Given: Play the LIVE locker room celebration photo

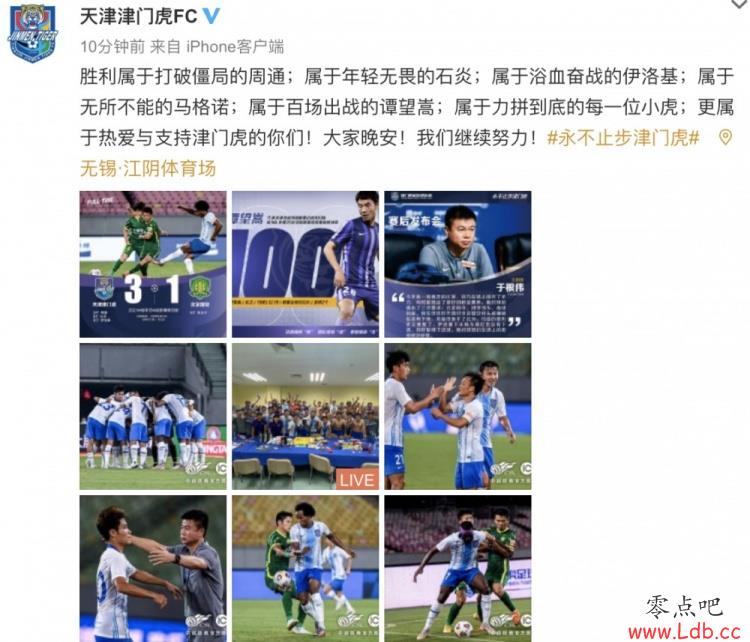Looking at the screenshot, I should (305, 416).
